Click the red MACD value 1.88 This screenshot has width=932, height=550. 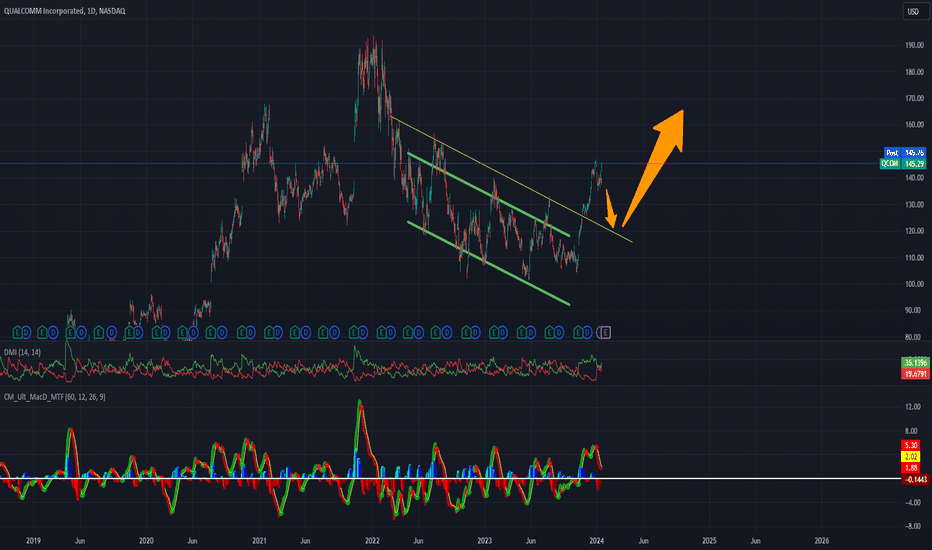click(911, 468)
